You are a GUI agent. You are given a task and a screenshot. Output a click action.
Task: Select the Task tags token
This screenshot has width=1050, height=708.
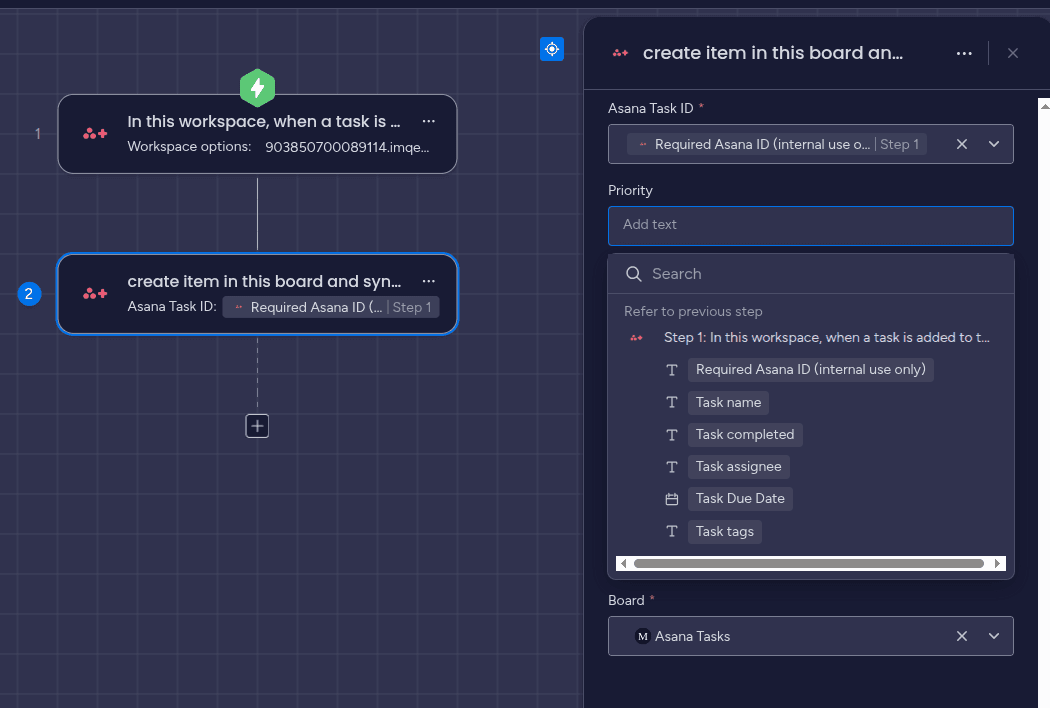point(724,531)
